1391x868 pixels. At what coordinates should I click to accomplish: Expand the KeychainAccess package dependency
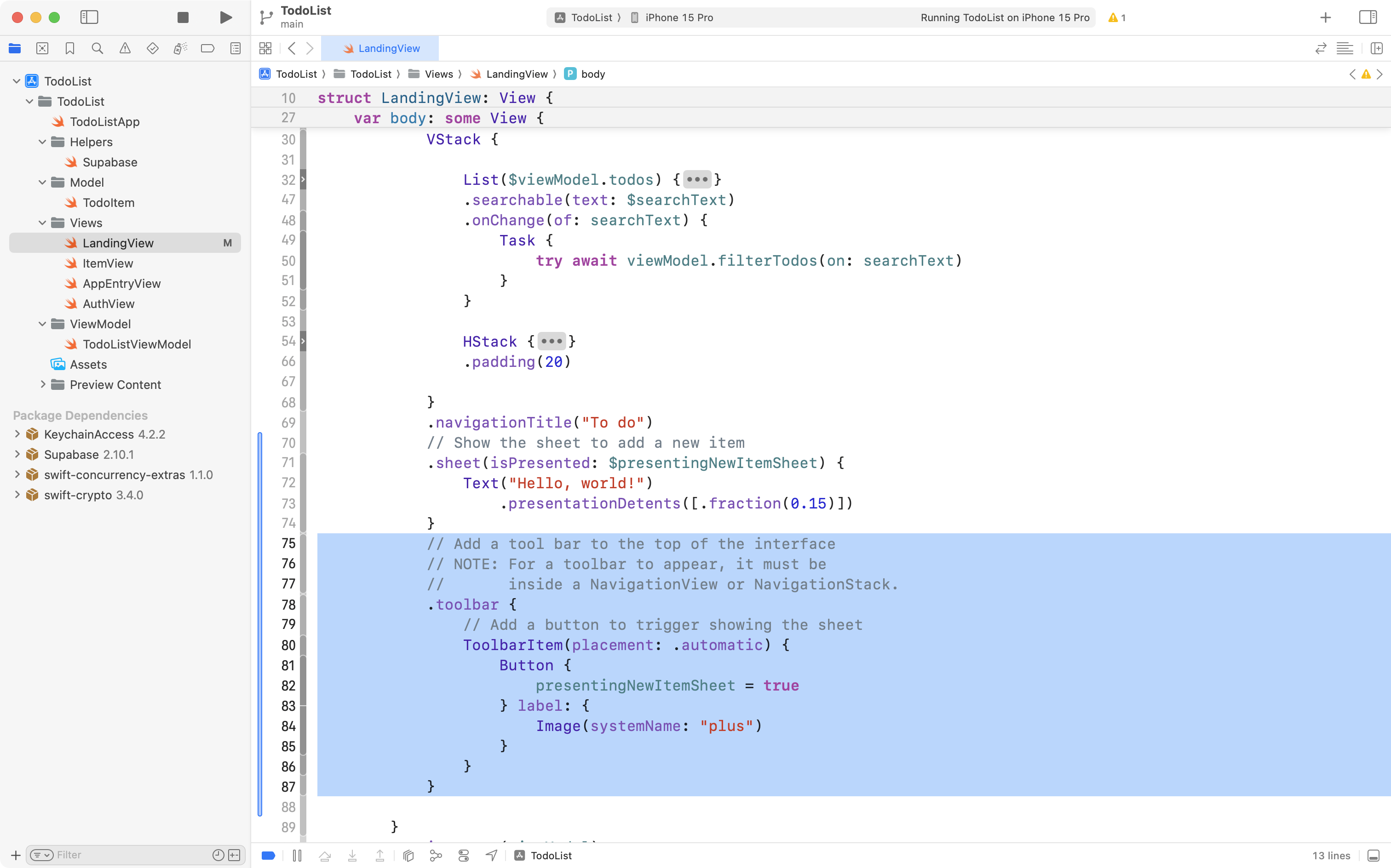[17, 434]
